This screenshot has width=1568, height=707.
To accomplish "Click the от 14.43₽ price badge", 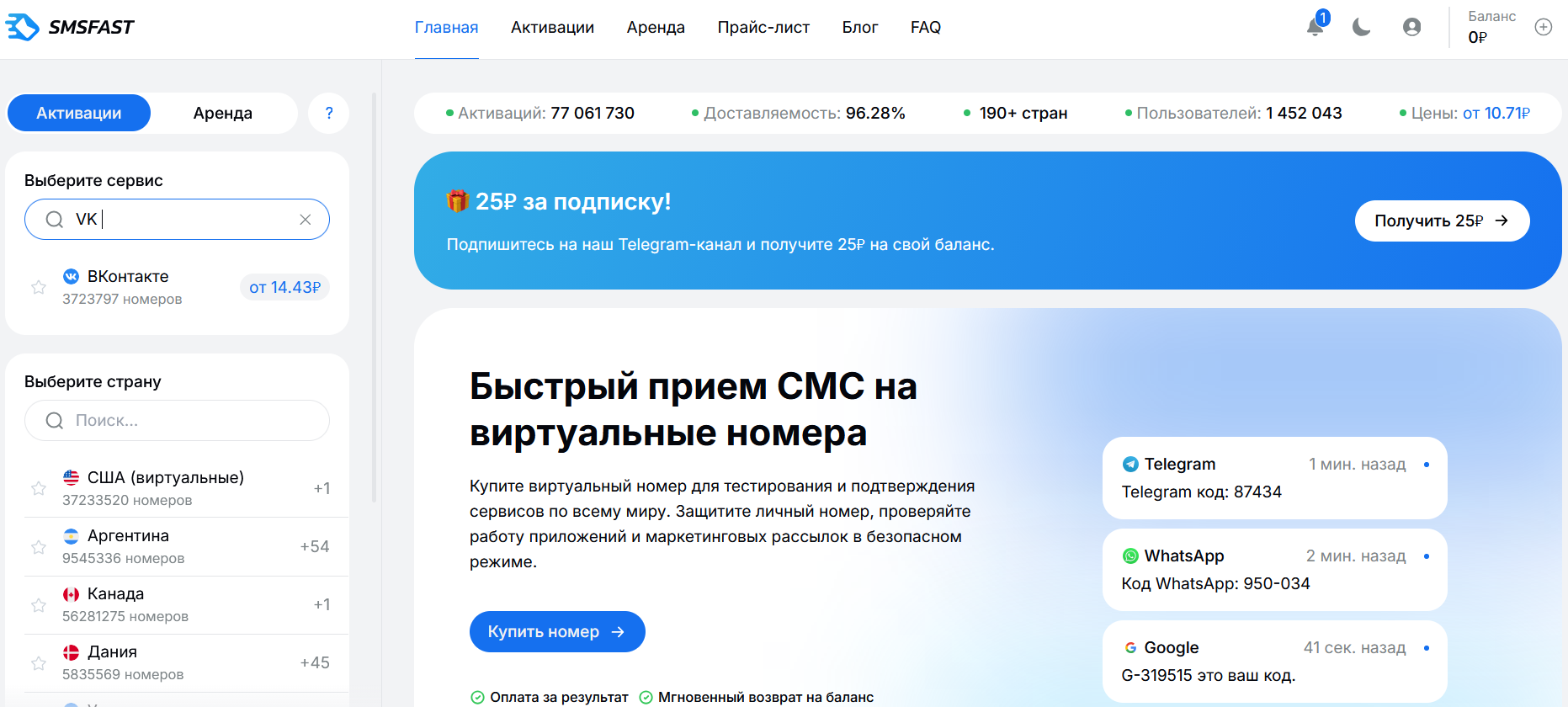I will tap(284, 287).
